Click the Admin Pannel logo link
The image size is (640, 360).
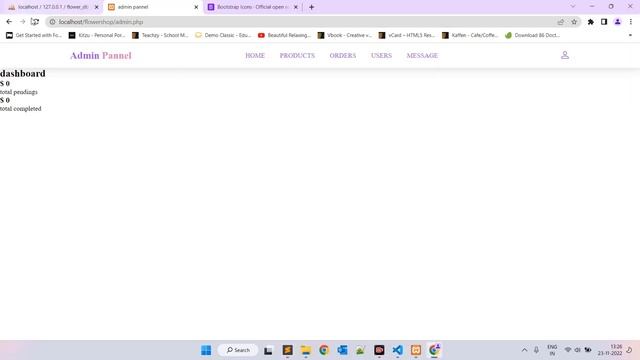[101, 56]
